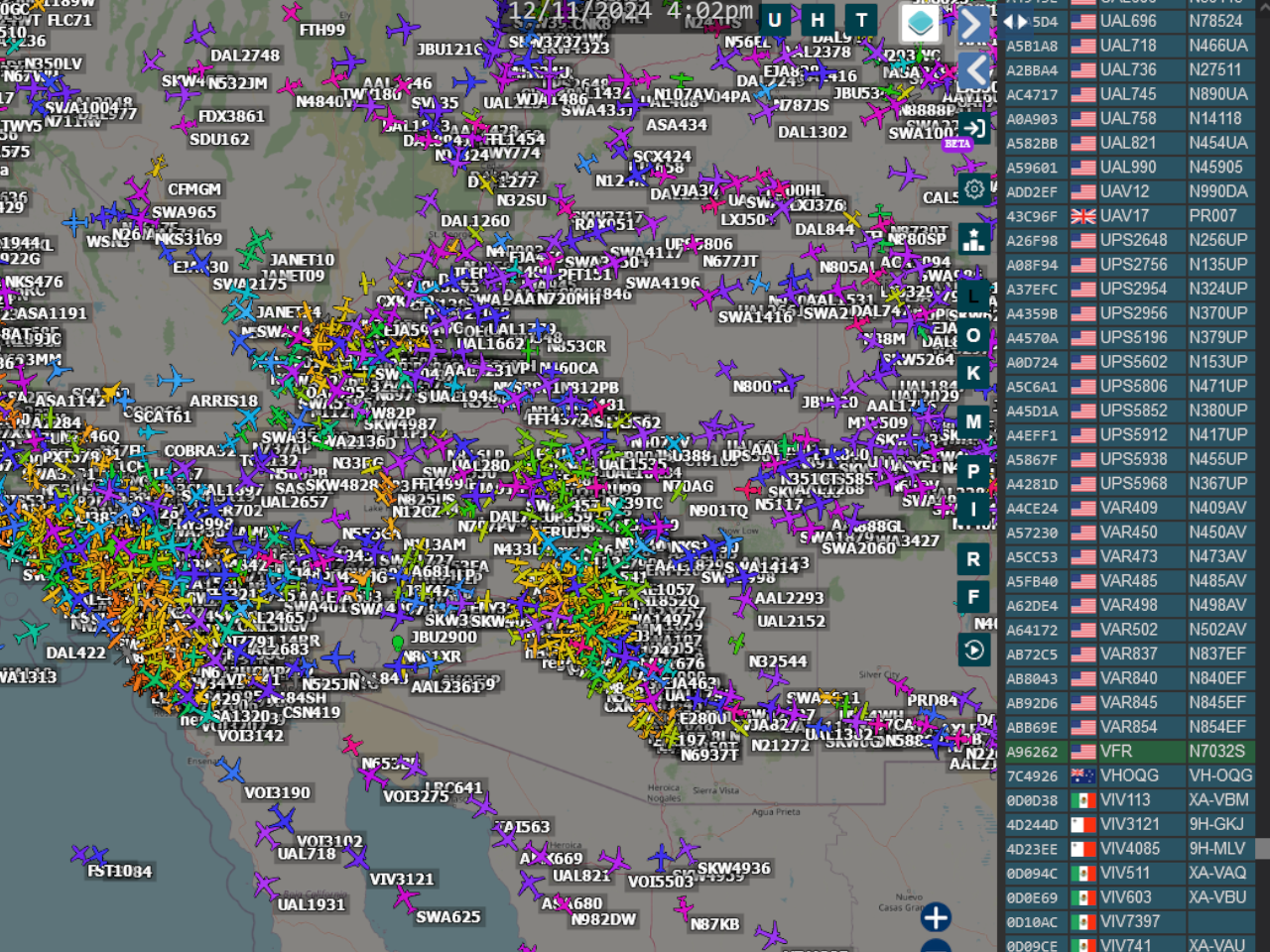Click the DAL422 flight label on the map
Screen dimensions: 1270x952
point(75,653)
